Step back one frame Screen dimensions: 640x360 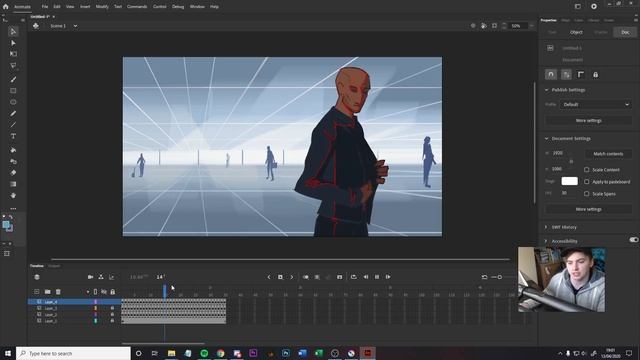click(365, 277)
